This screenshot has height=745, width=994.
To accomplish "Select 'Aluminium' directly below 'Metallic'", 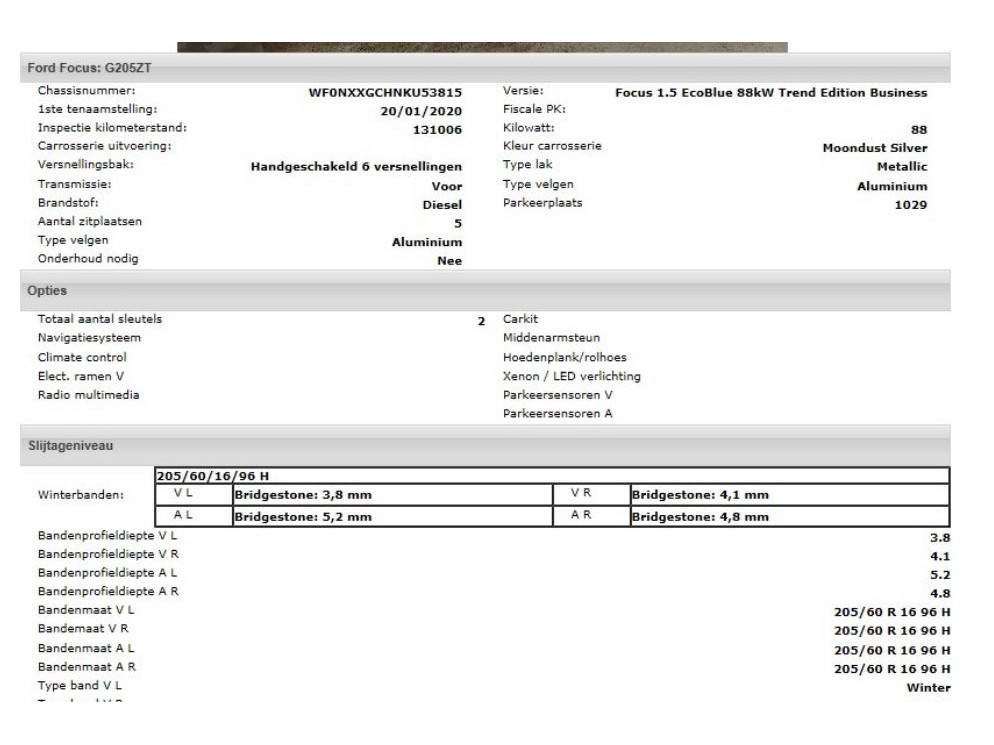I will point(892,186).
